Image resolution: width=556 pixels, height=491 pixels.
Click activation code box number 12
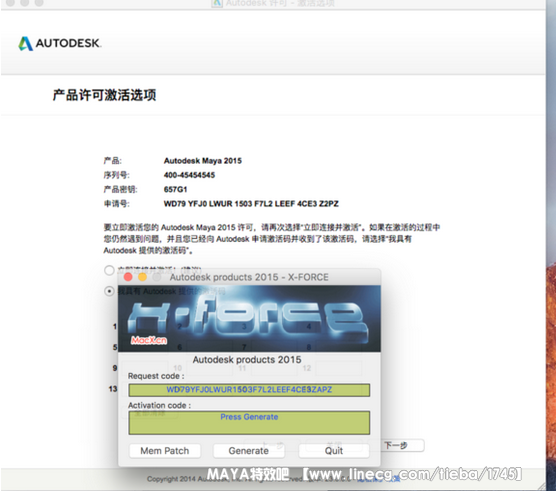(339, 368)
